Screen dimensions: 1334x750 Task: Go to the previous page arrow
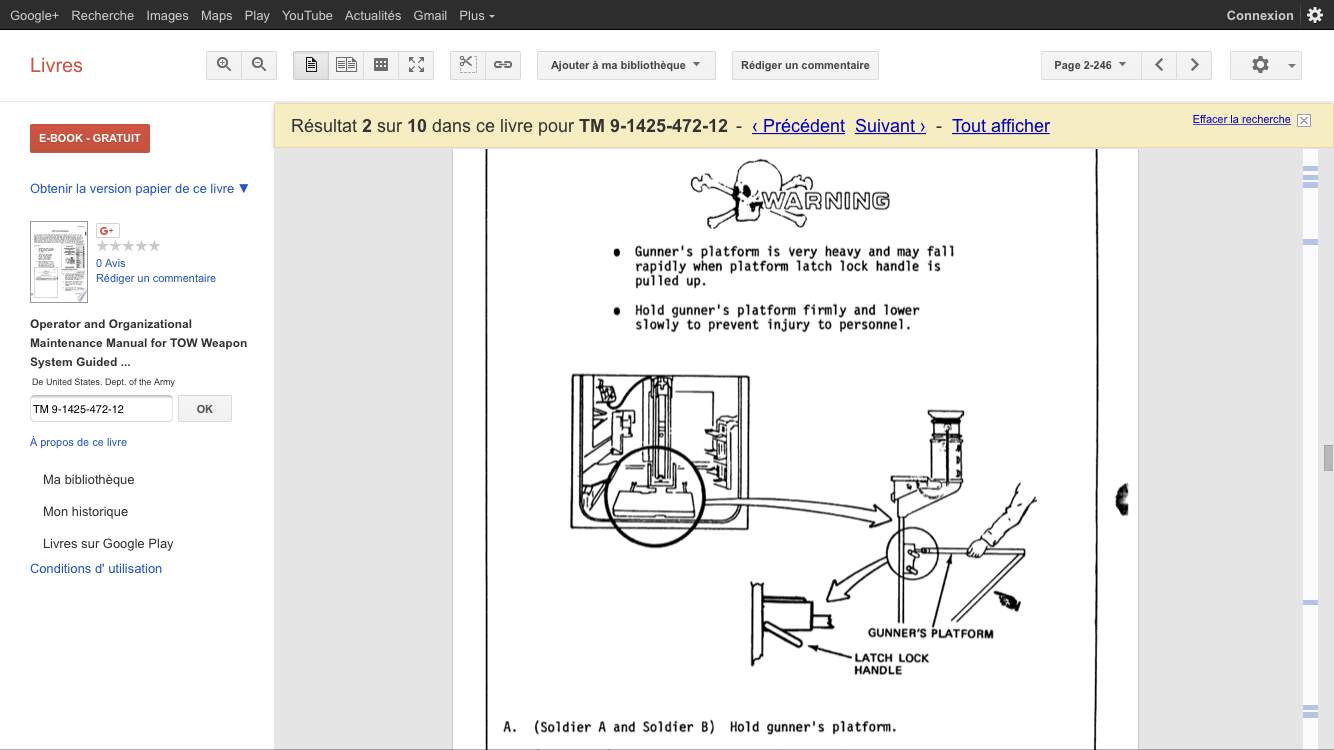click(1159, 65)
